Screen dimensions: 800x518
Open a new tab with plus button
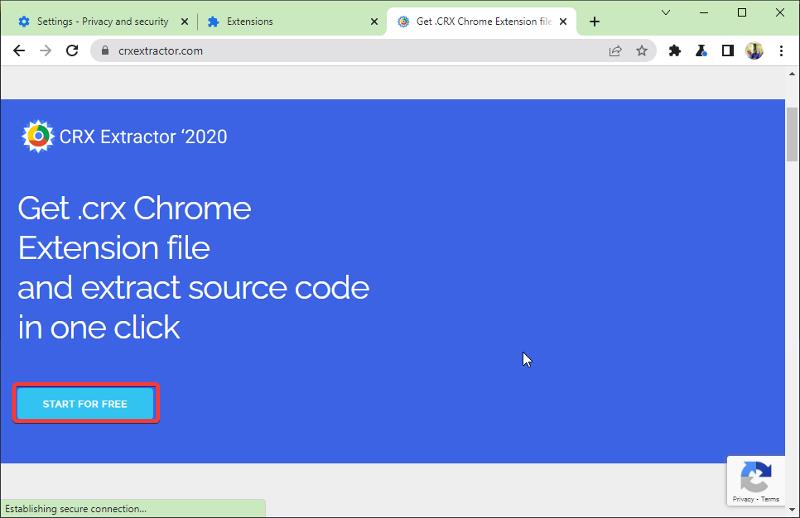pyautogui.click(x=595, y=21)
